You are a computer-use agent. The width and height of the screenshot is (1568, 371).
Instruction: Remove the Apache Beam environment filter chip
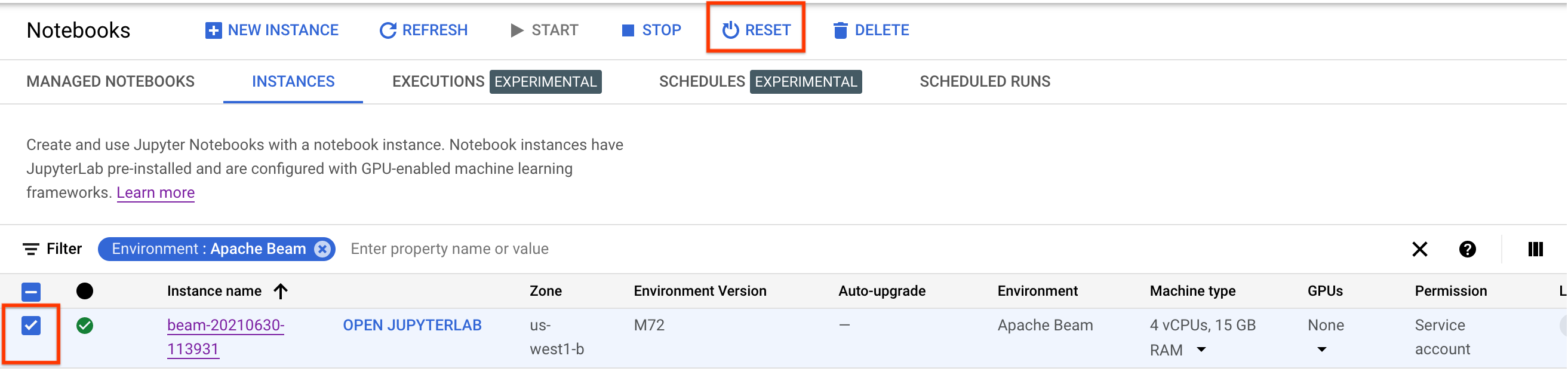click(323, 249)
